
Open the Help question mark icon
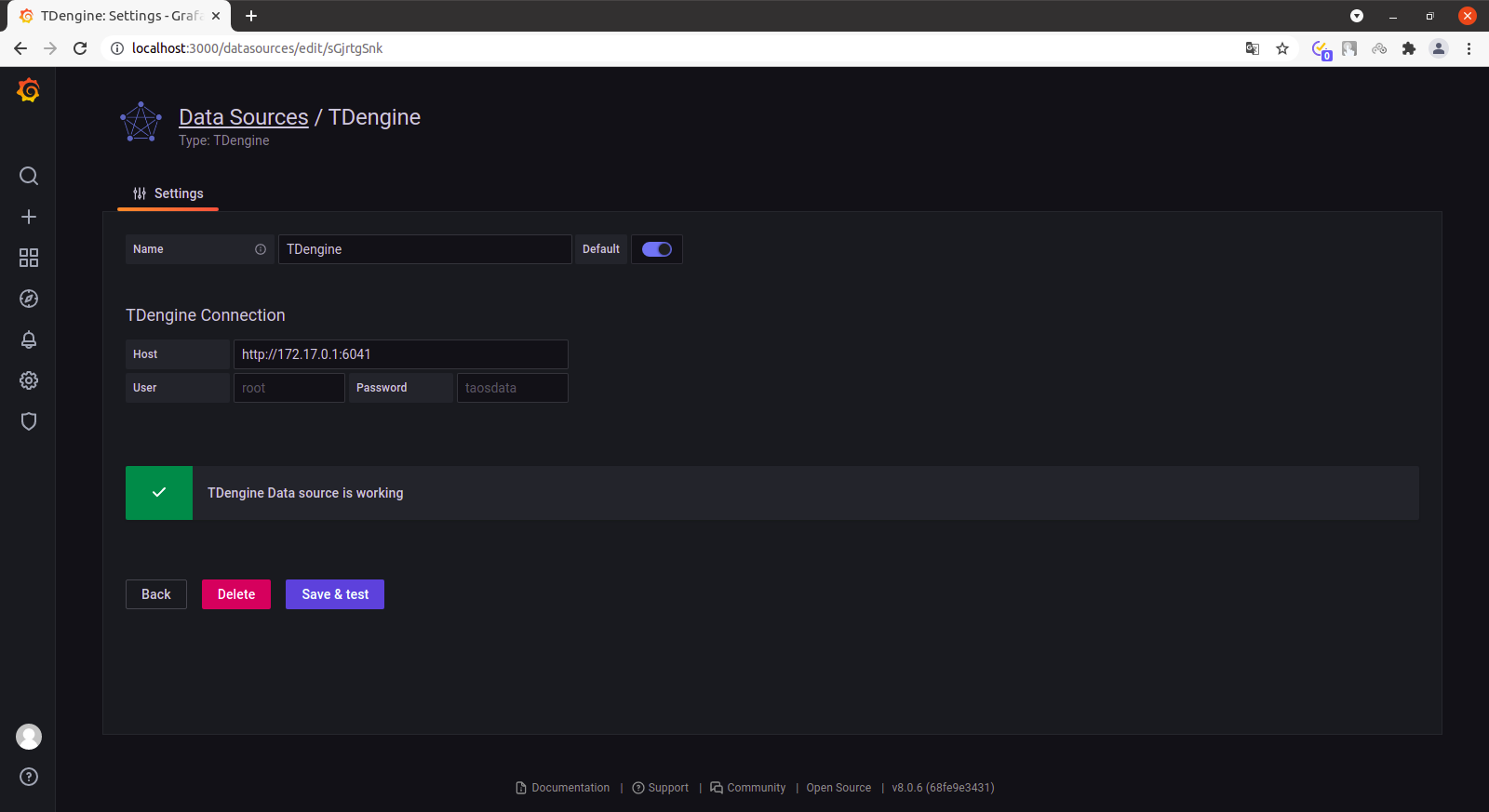[29, 777]
